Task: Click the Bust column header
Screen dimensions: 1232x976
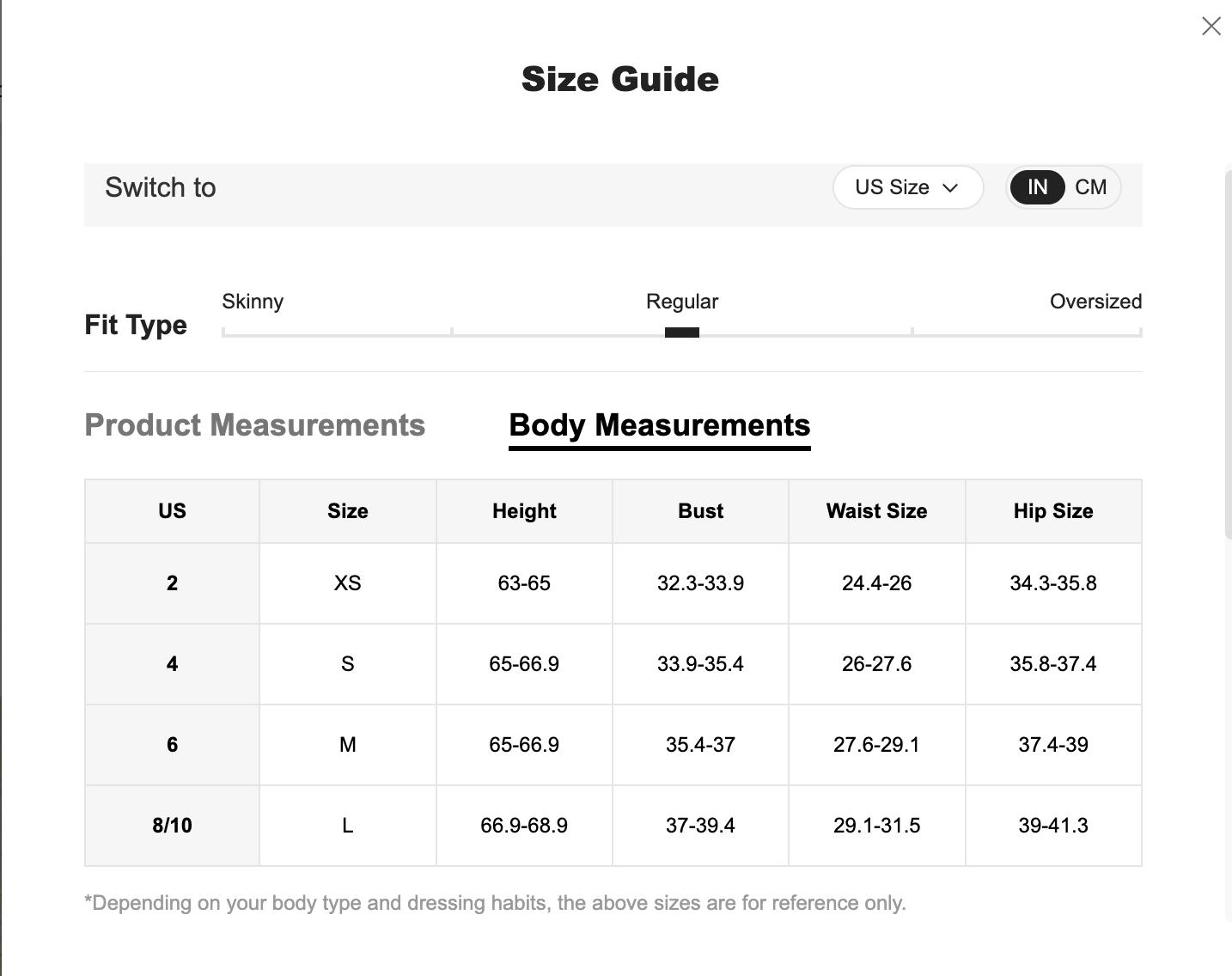Action: coord(700,511)
